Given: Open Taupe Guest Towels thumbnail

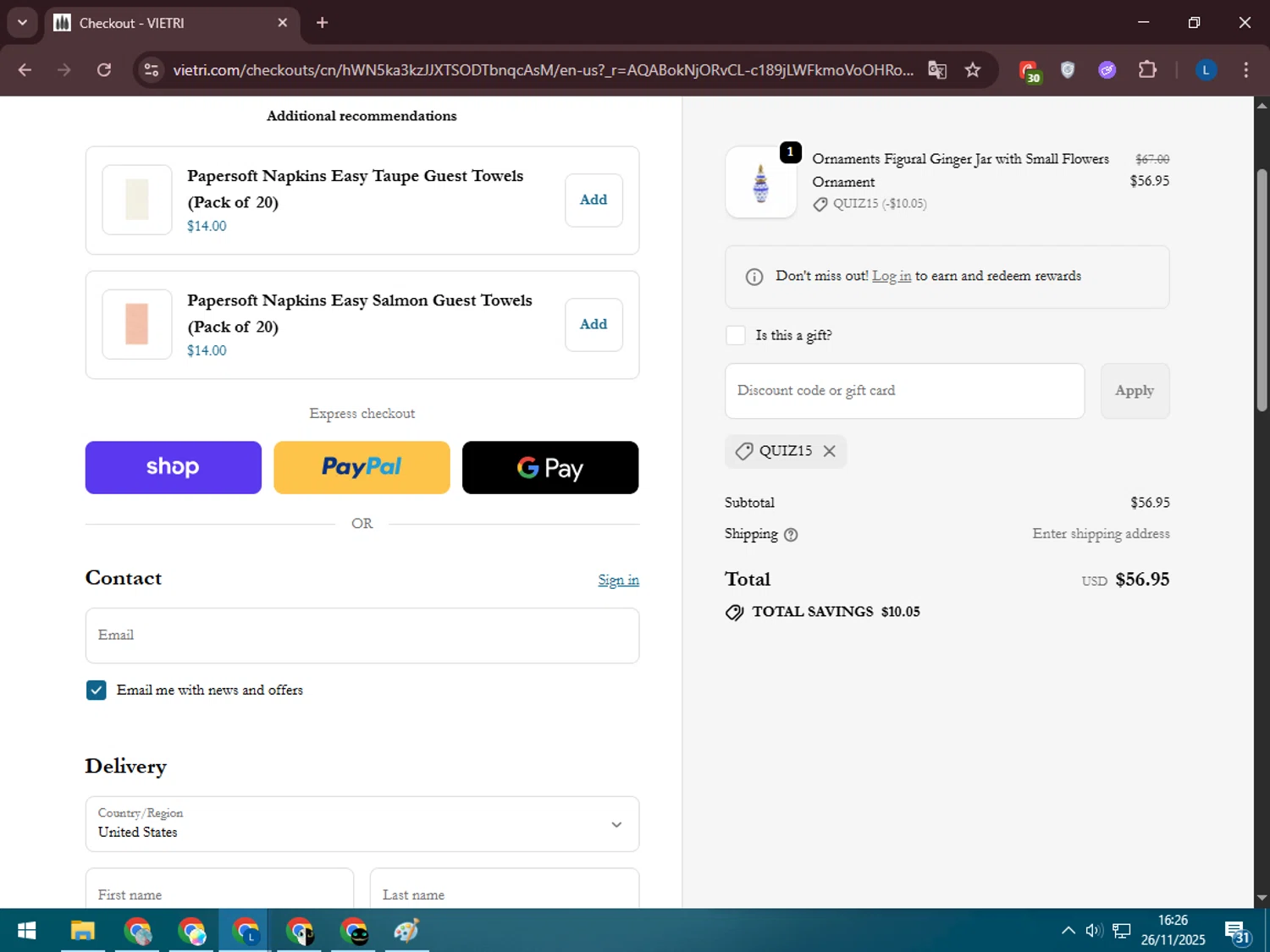Looking at the screenshot, I should coord(137,200).
